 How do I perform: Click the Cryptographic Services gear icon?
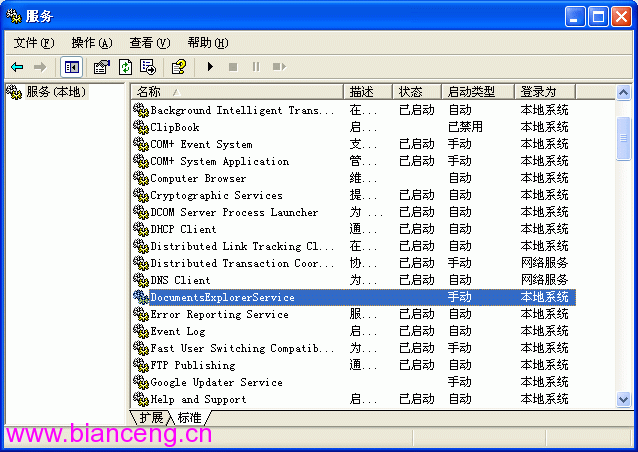141,195
